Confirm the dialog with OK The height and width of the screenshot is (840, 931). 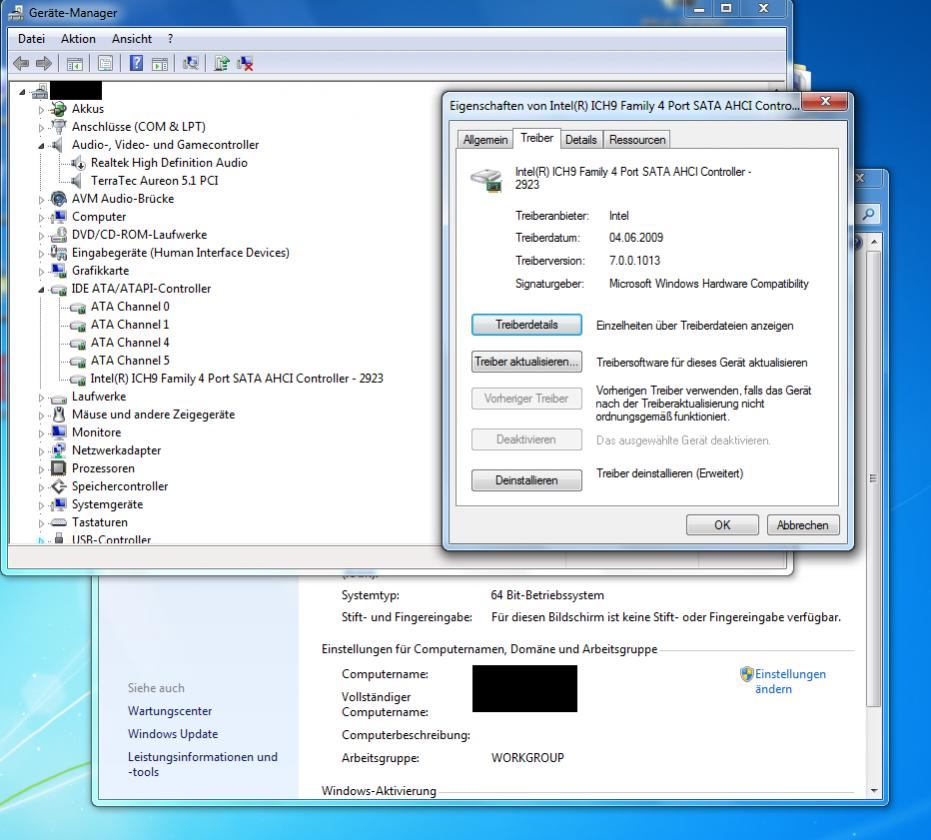point(722,525)
